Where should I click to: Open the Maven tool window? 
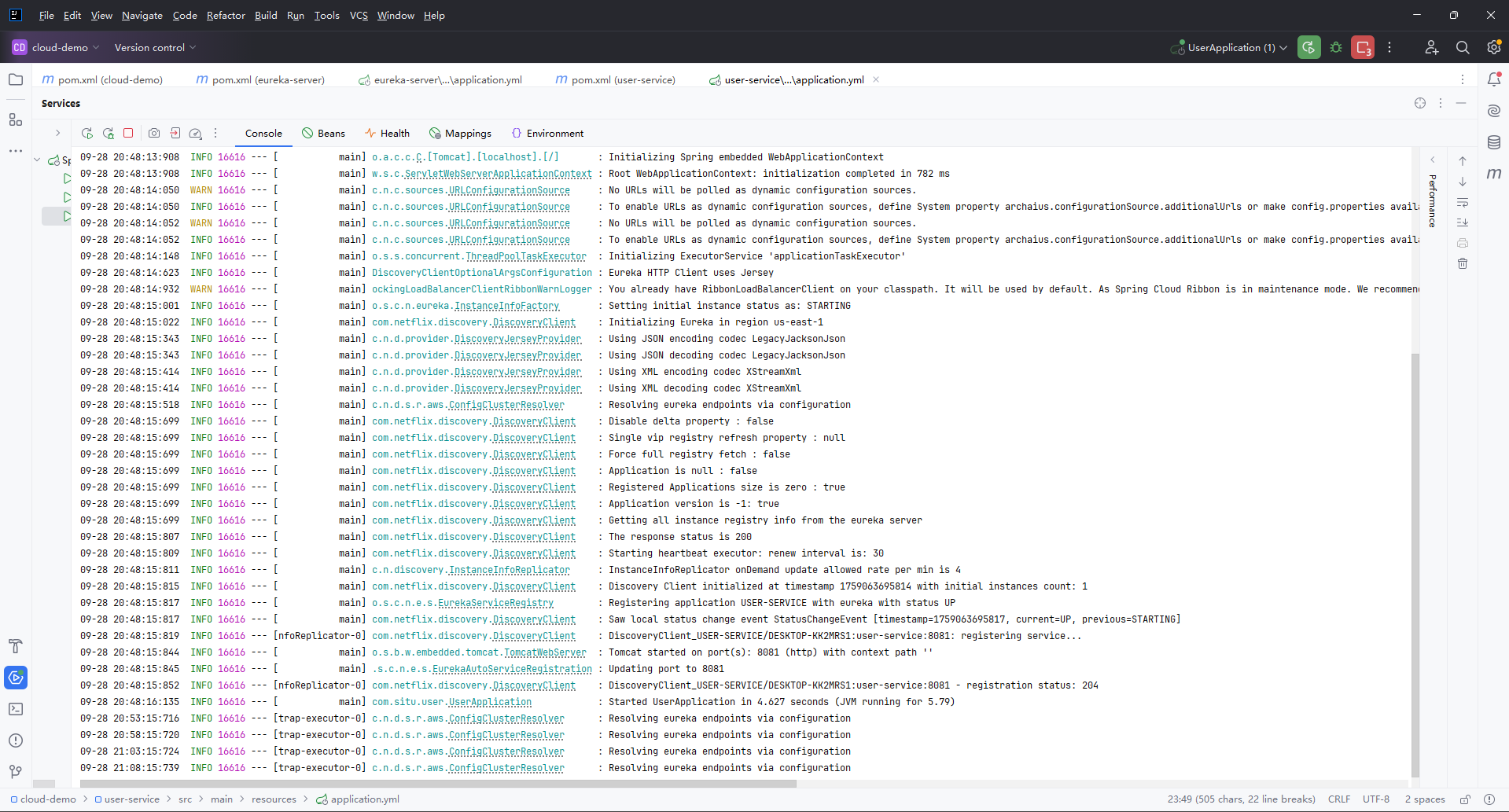click(1494, 174)
